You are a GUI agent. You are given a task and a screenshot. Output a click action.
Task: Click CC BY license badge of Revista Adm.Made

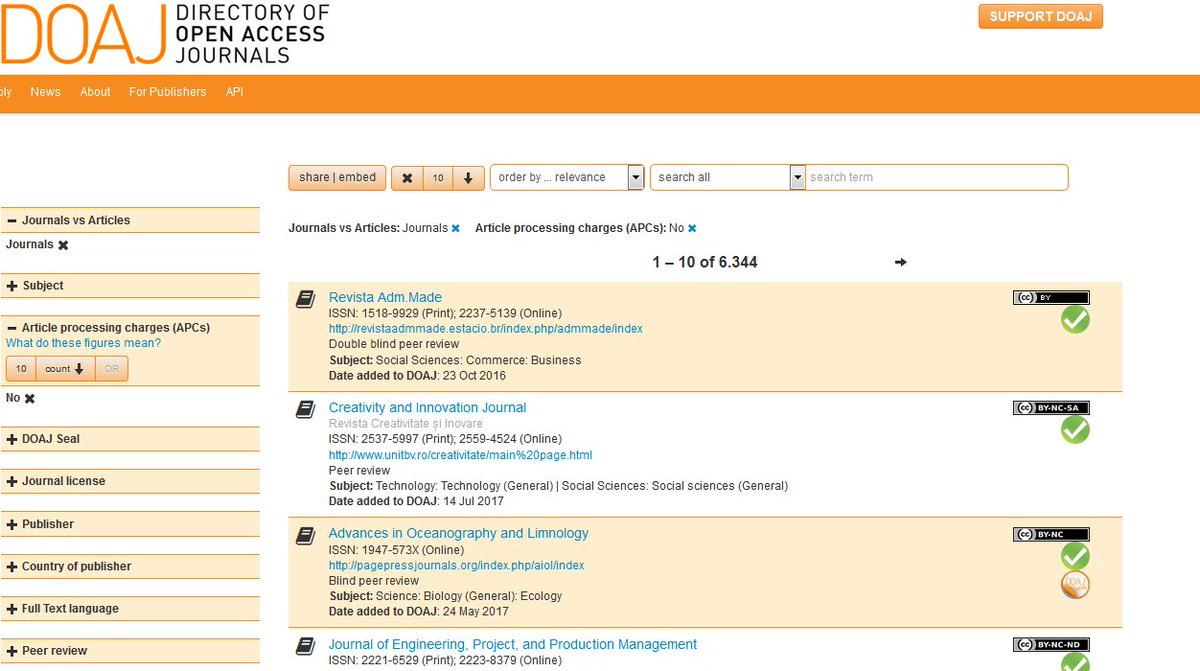(1051, 297)
